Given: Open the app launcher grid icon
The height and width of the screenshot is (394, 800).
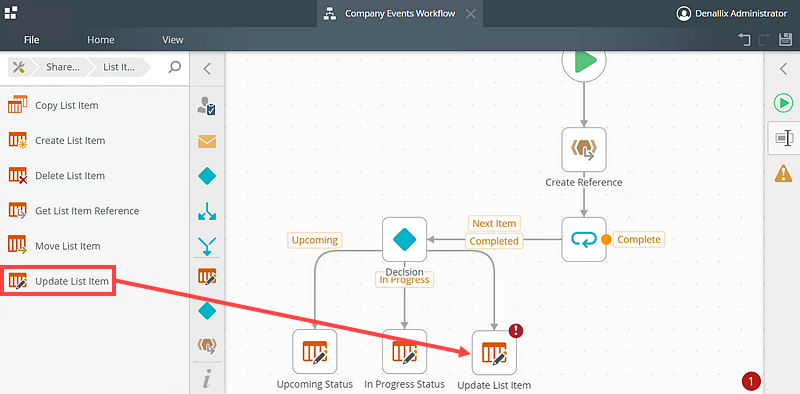Looking at the screenshot, I should tap(11, 12).
